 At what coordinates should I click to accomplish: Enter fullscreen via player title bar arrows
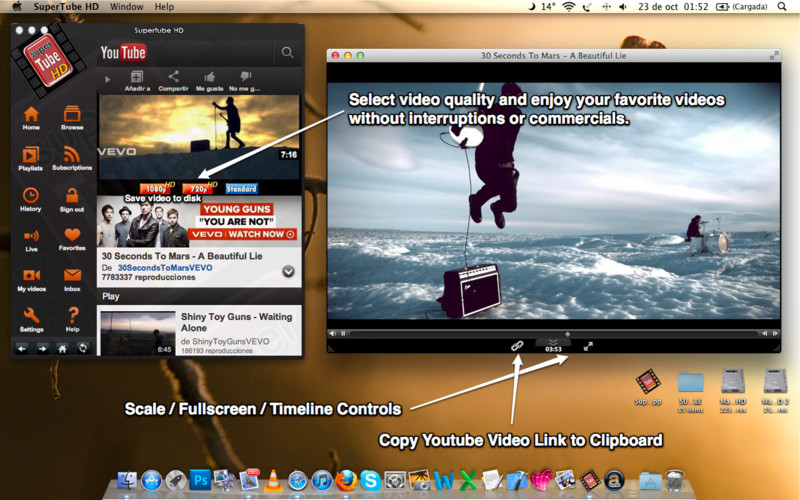coord(774,55)
